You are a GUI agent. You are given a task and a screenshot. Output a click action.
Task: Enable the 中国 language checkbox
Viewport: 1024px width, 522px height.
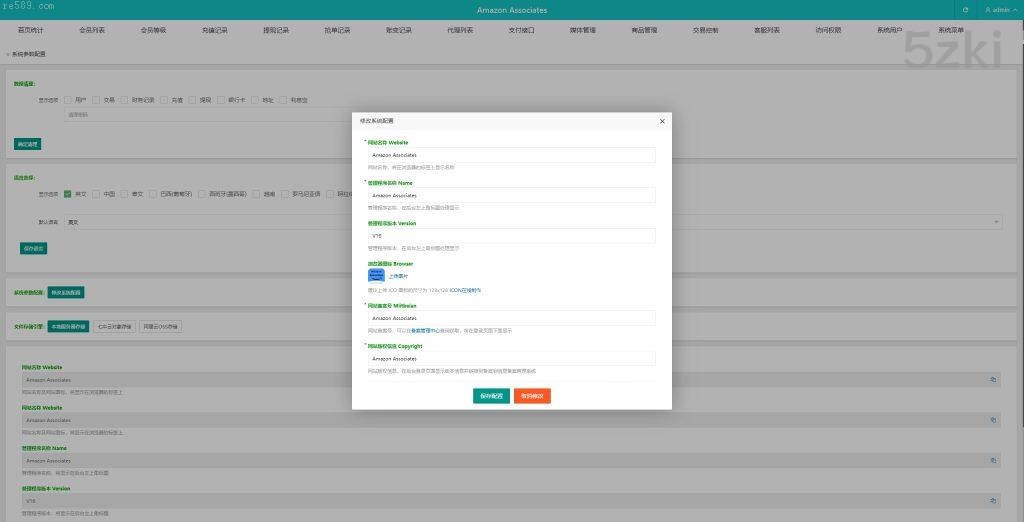pos(96,194)
